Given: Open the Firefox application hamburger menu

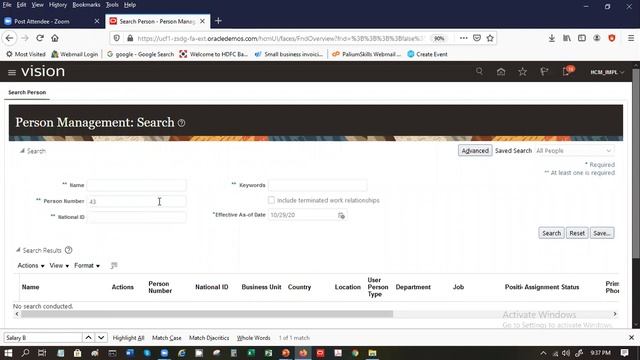Looking at the screenshot, I should tap(631, 38).
